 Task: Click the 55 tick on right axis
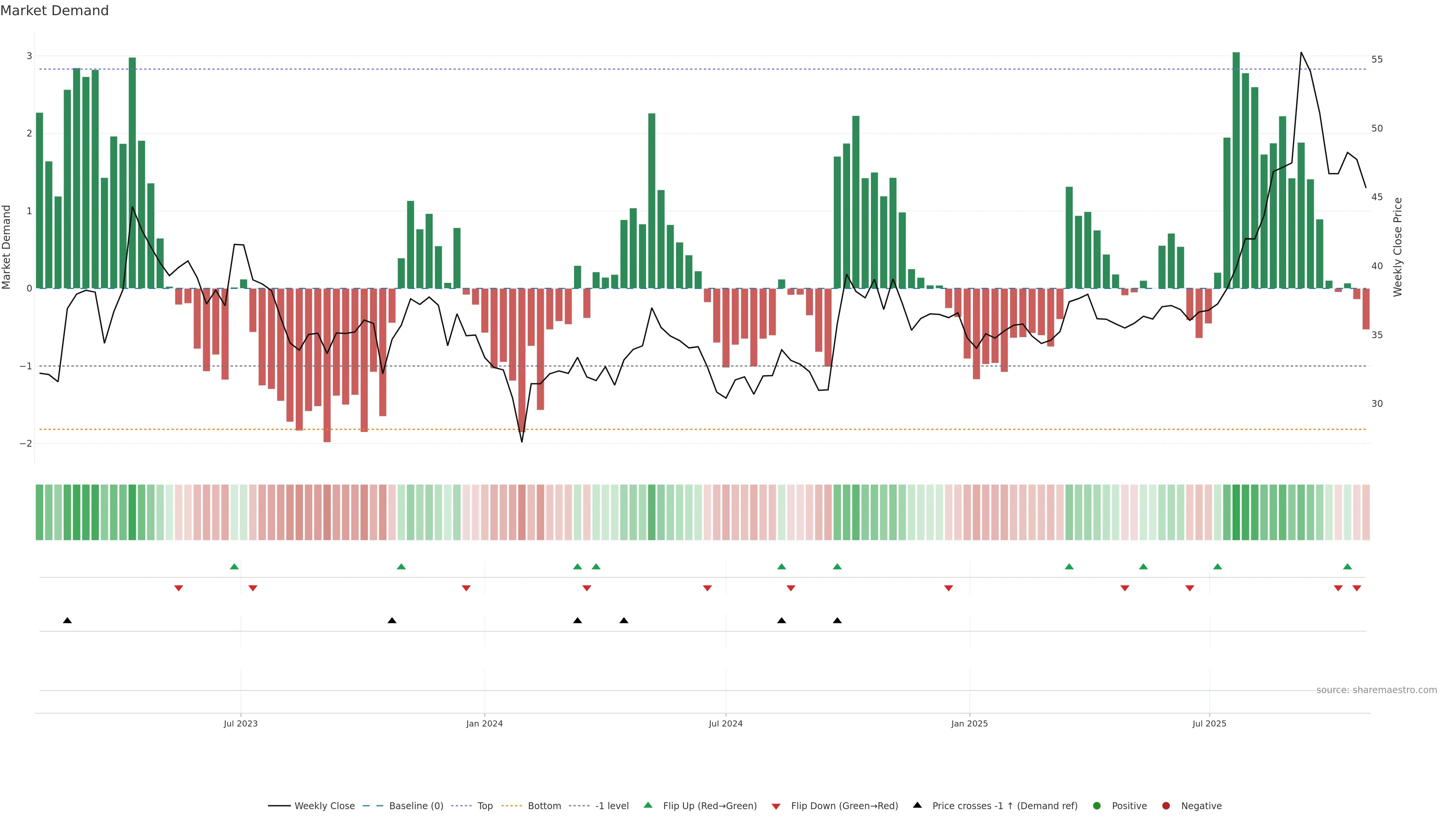[x=1377, y=60]
